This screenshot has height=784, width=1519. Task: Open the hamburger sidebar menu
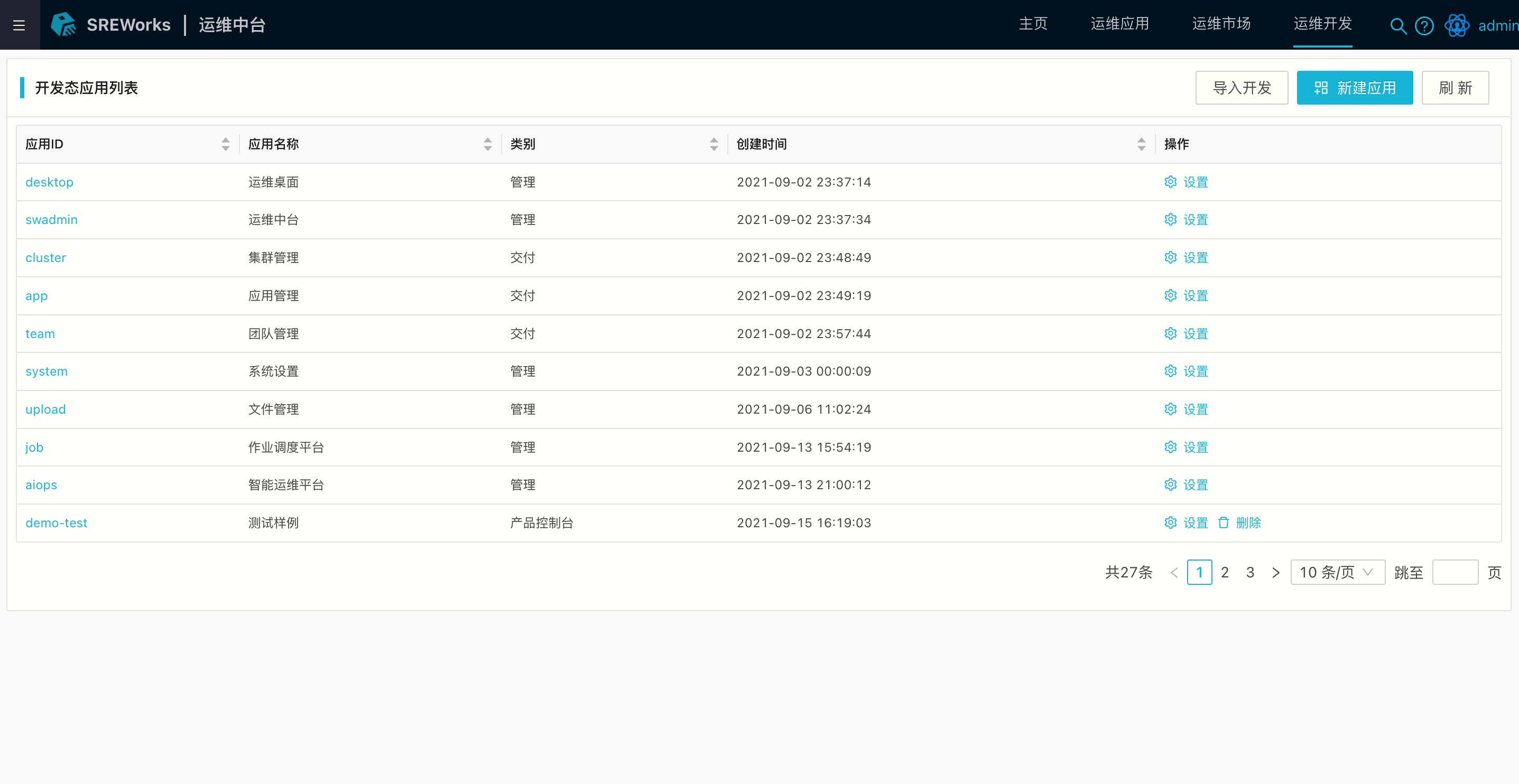click(x=19, y=25)
